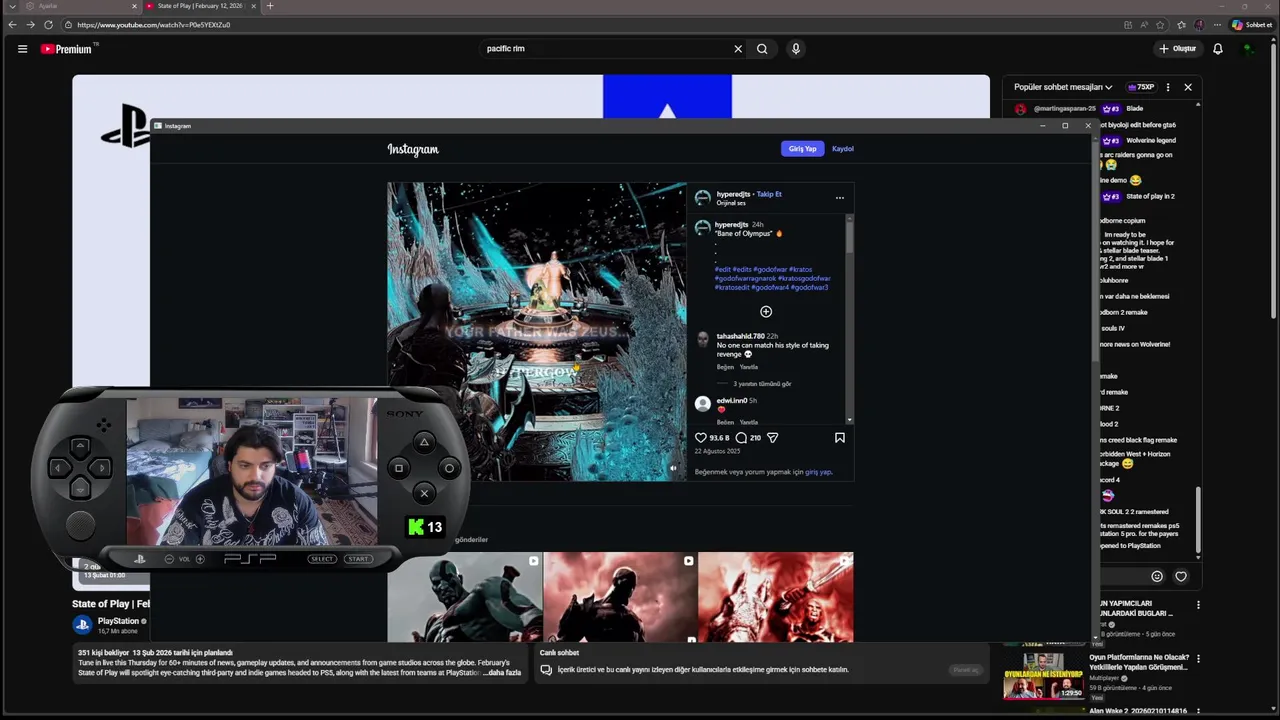The height and width of the screenshot is (720, 1280).
Task: Expand the Popüler sohbet mesajları dropdown
Action: coord(1063,87)
